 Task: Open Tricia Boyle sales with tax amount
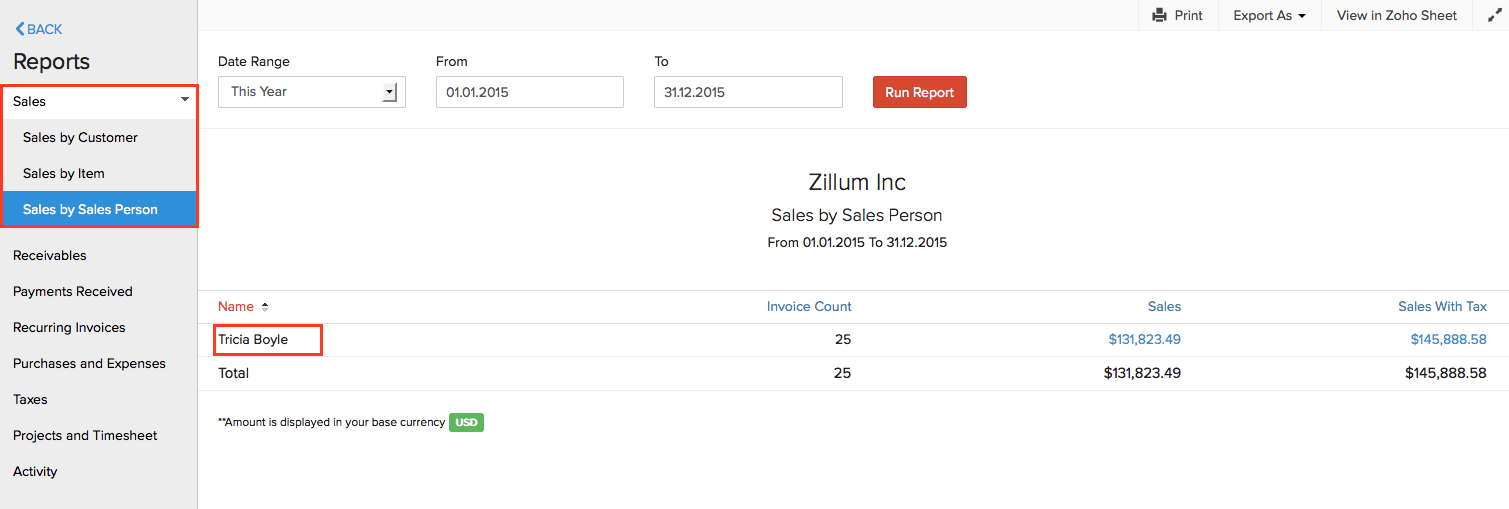coord(1448,340)
